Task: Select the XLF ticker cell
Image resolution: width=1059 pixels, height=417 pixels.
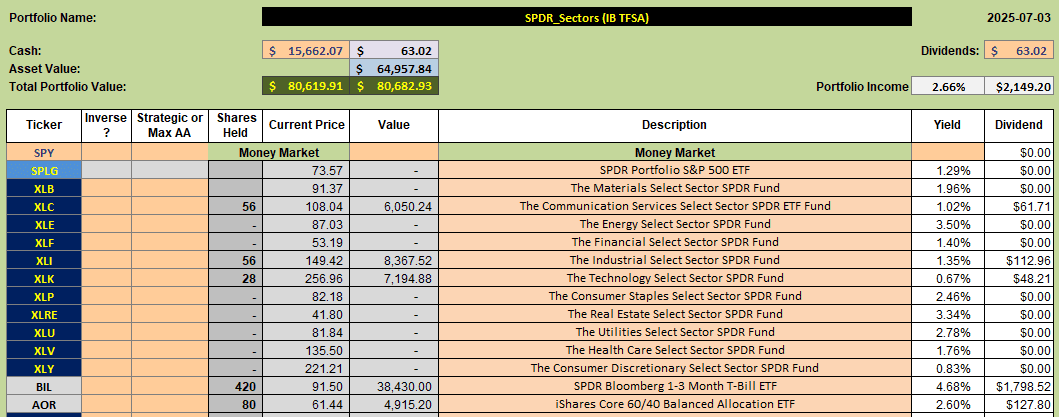Action: click(x=44, y=242)
